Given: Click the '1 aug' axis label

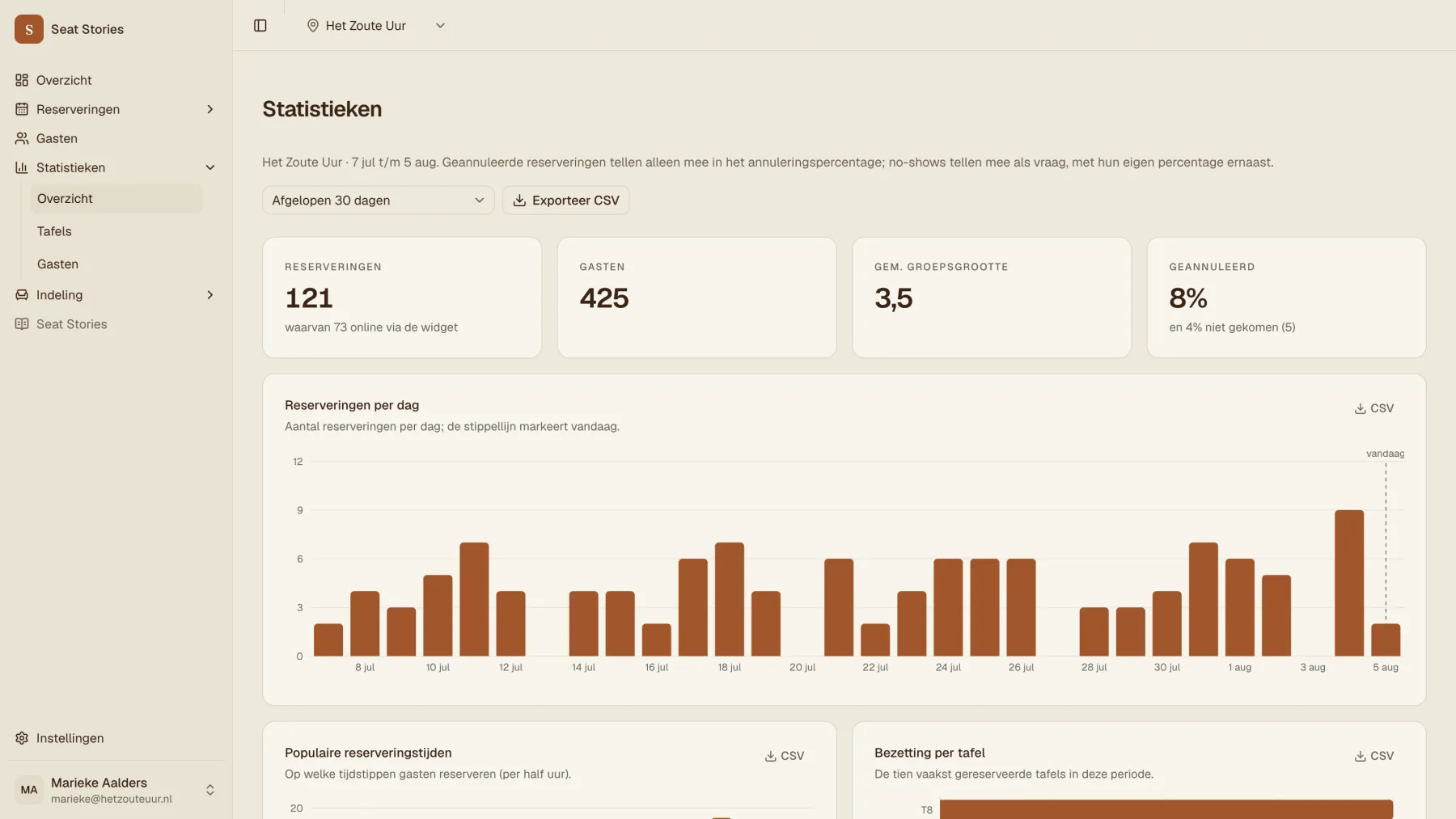Looking at the screenshot, I should click(x=1240, y=667).
